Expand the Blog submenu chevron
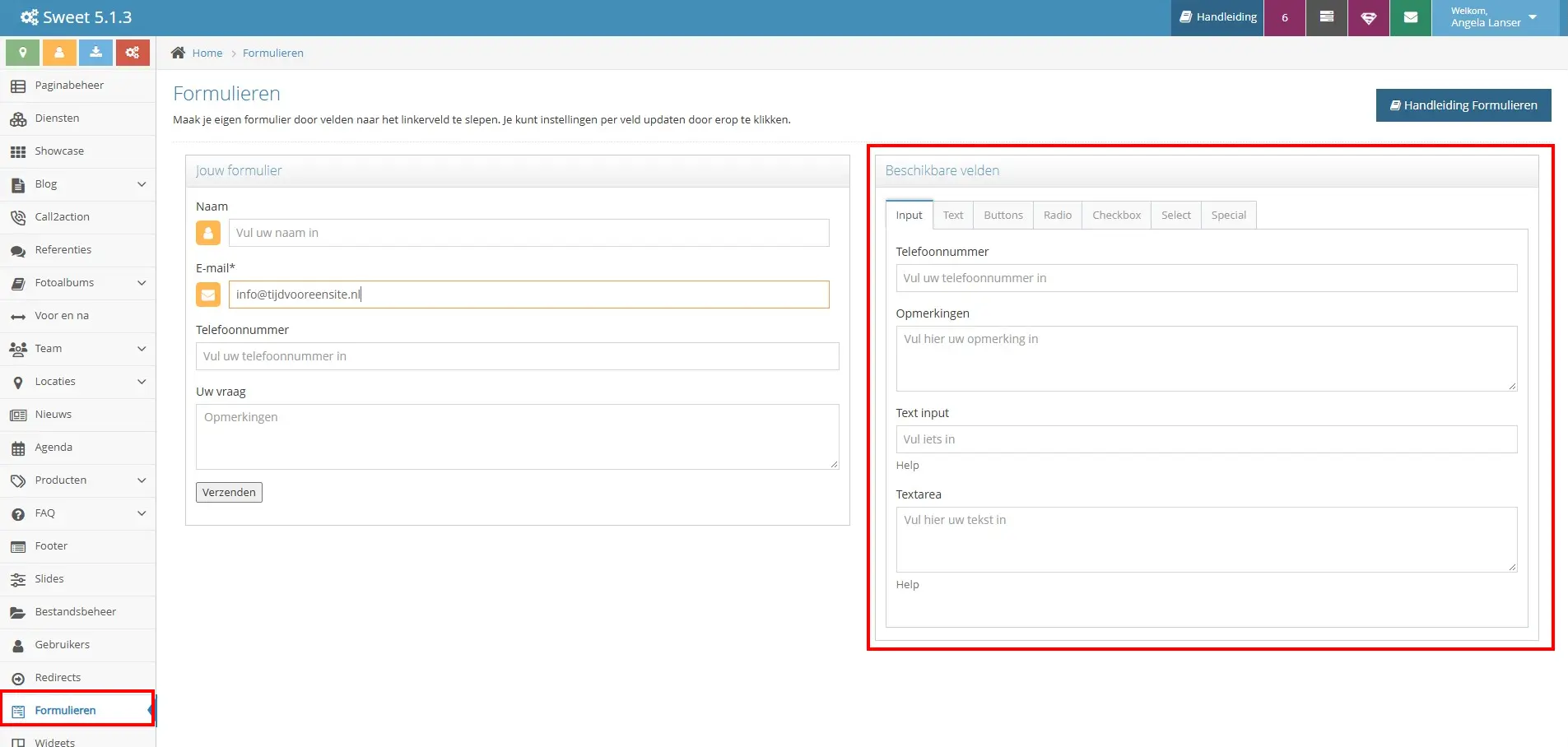This screenshot has width=1568, height=747. [142, 184]
